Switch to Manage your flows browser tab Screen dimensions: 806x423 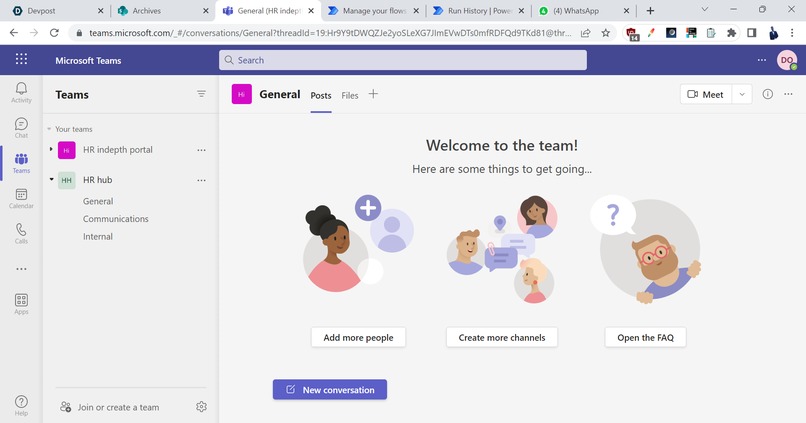tap(373, 11)
